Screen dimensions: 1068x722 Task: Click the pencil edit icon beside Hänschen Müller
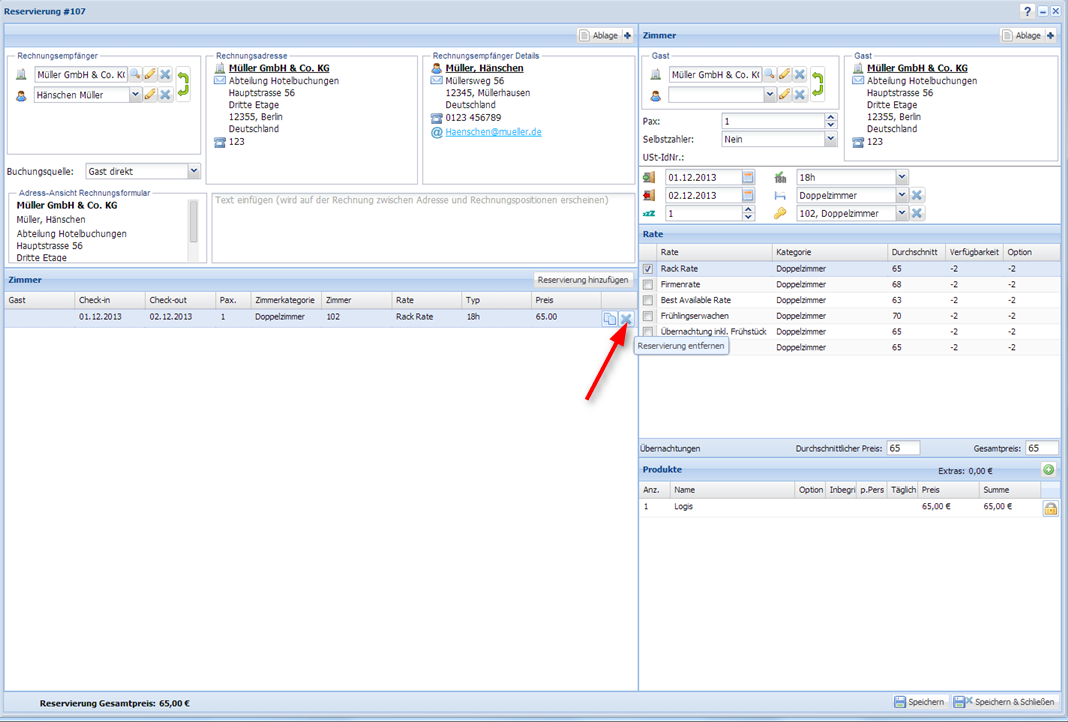pos(150,95)
